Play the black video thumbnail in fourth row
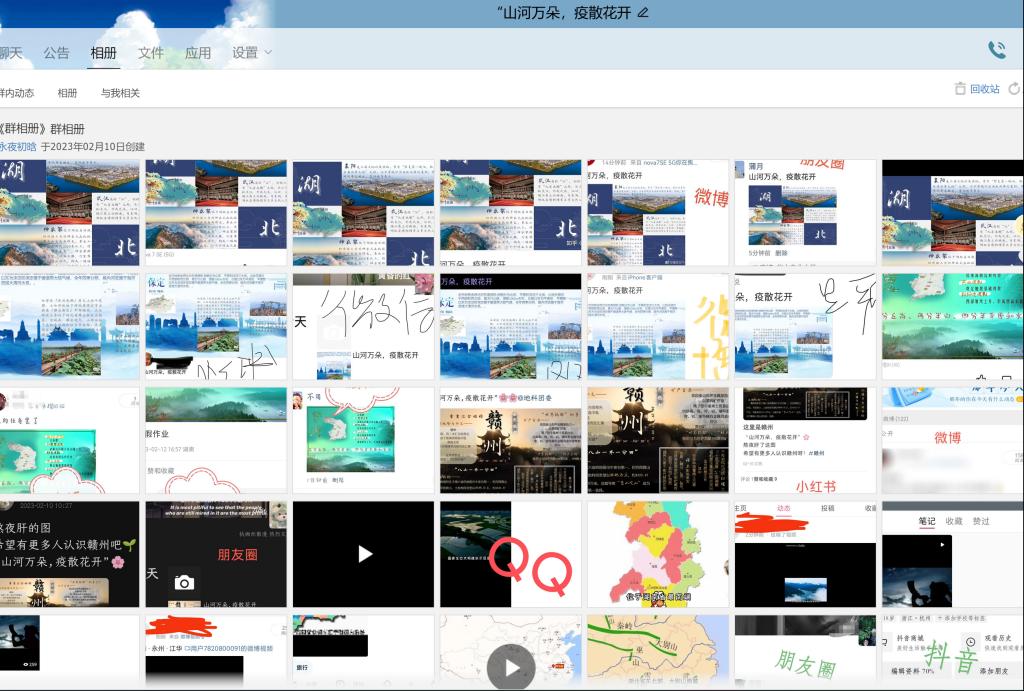This screenshot has height=691, width=1024. pyautogui.click(x=365, y=554)
